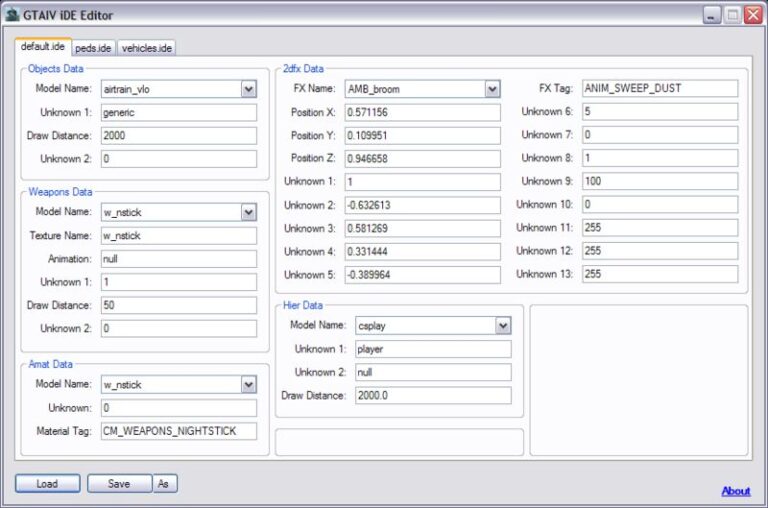This screenshot has height=508, width=768.
Task: Open the vehicles.ide tab
Action: click(x=147, y=47)
